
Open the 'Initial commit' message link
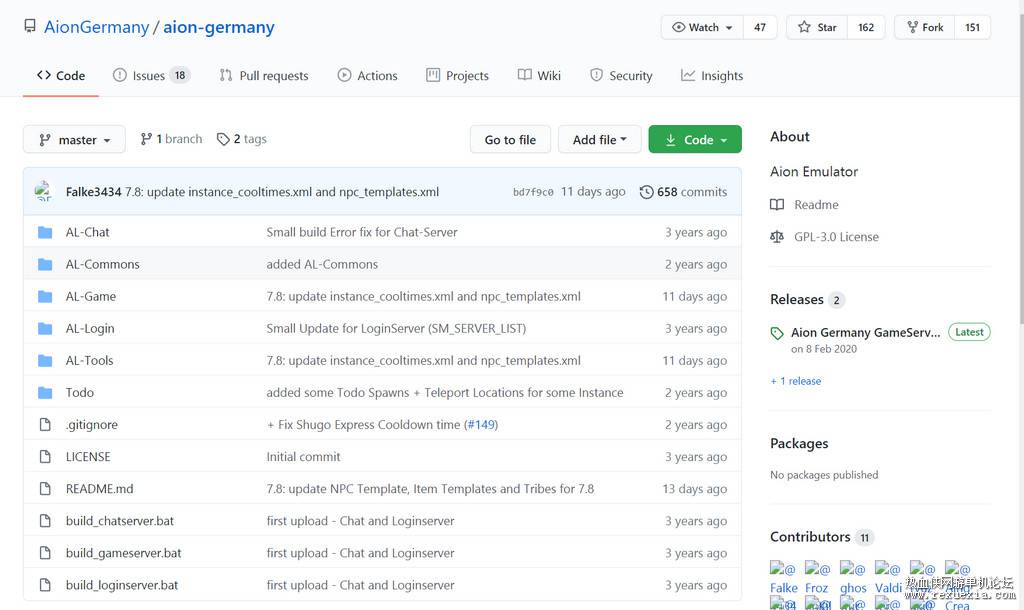(303, 457)
